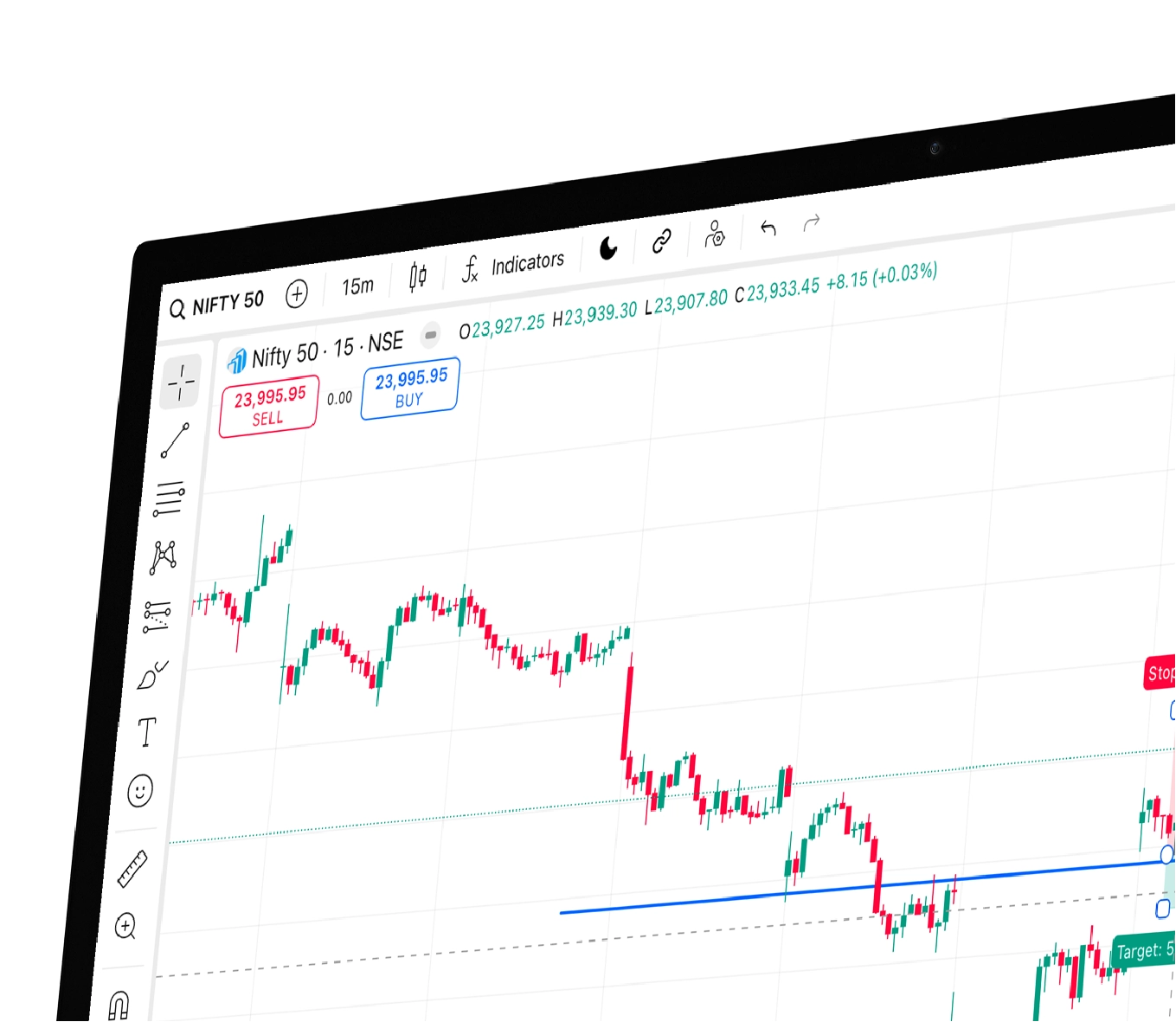Select the XABCD pattern tool
This screenshot has width=1176, height=1022.
pos(163,558)
